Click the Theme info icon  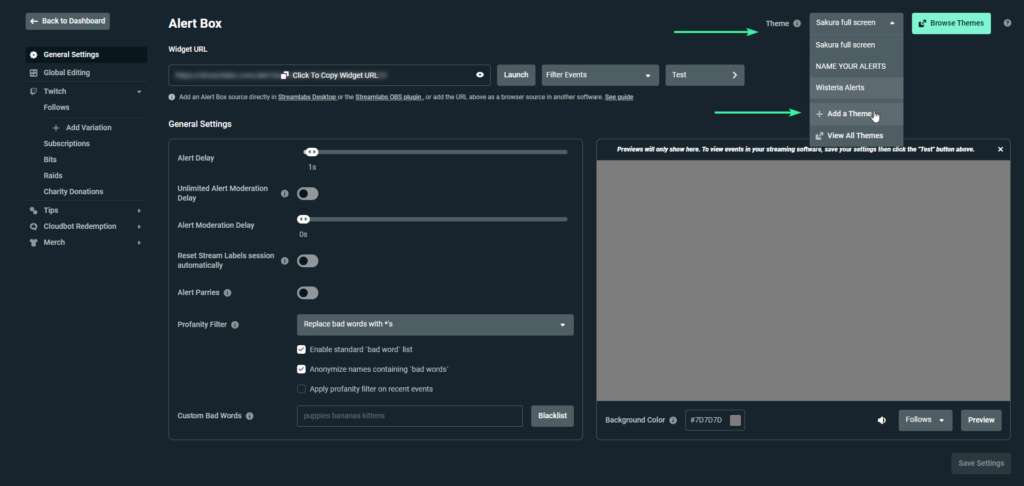coord(797,24)
